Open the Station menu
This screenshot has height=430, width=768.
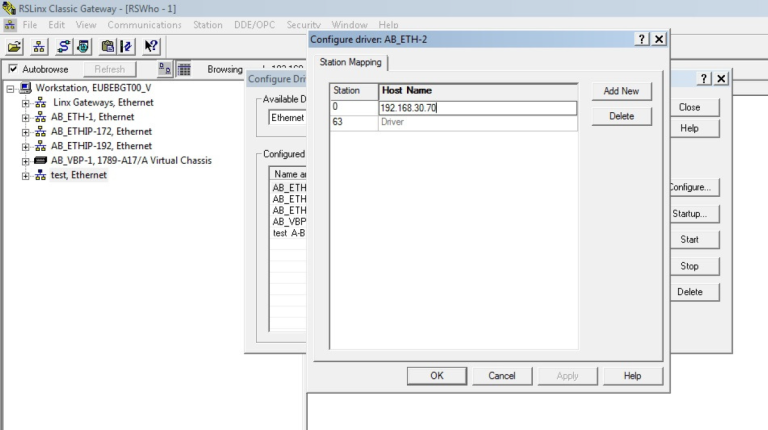(x=208, y=25)
